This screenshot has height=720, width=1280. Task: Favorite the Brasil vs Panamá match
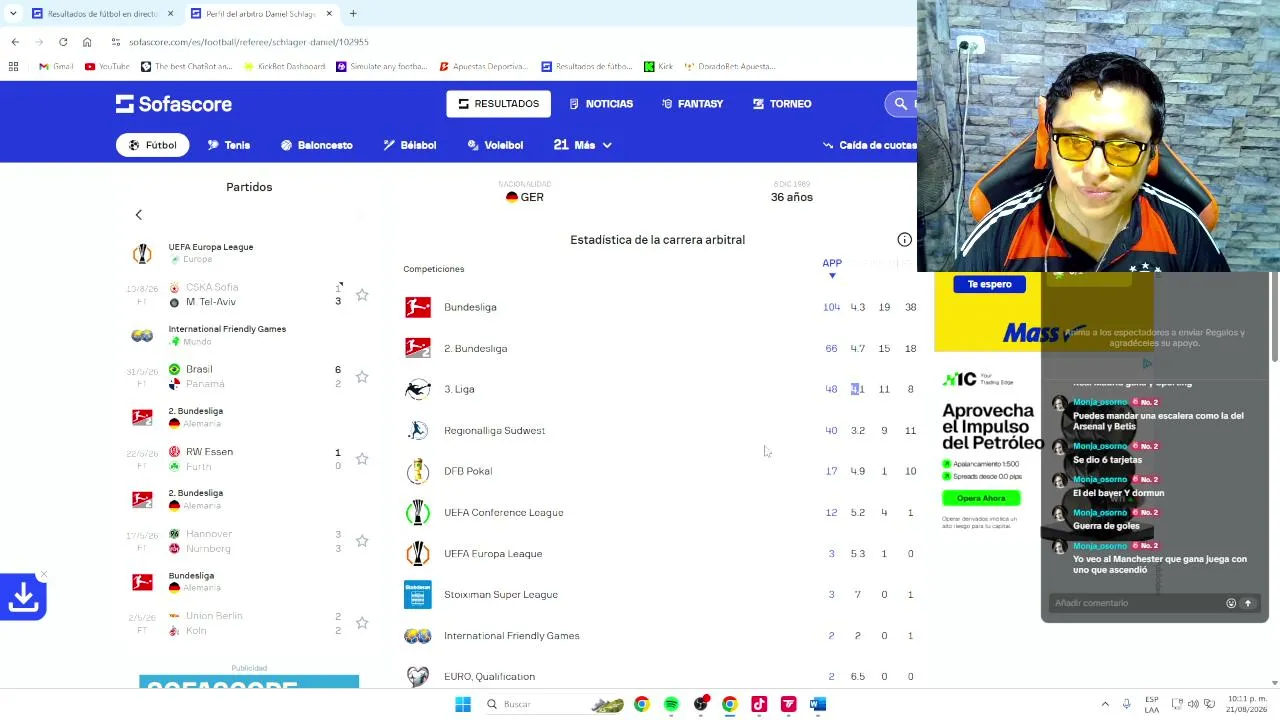point(362,377)
